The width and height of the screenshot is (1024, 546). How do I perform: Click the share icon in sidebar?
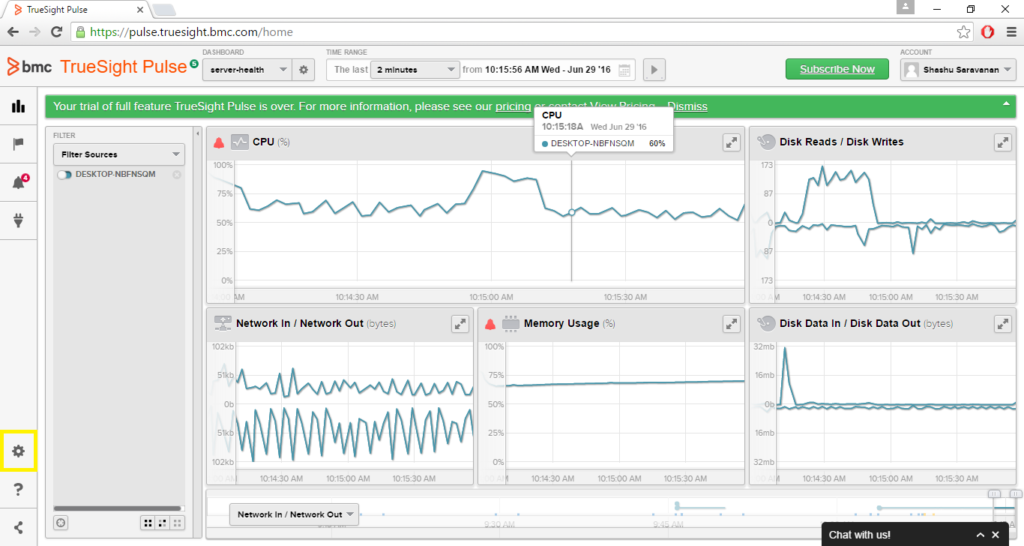18,528
